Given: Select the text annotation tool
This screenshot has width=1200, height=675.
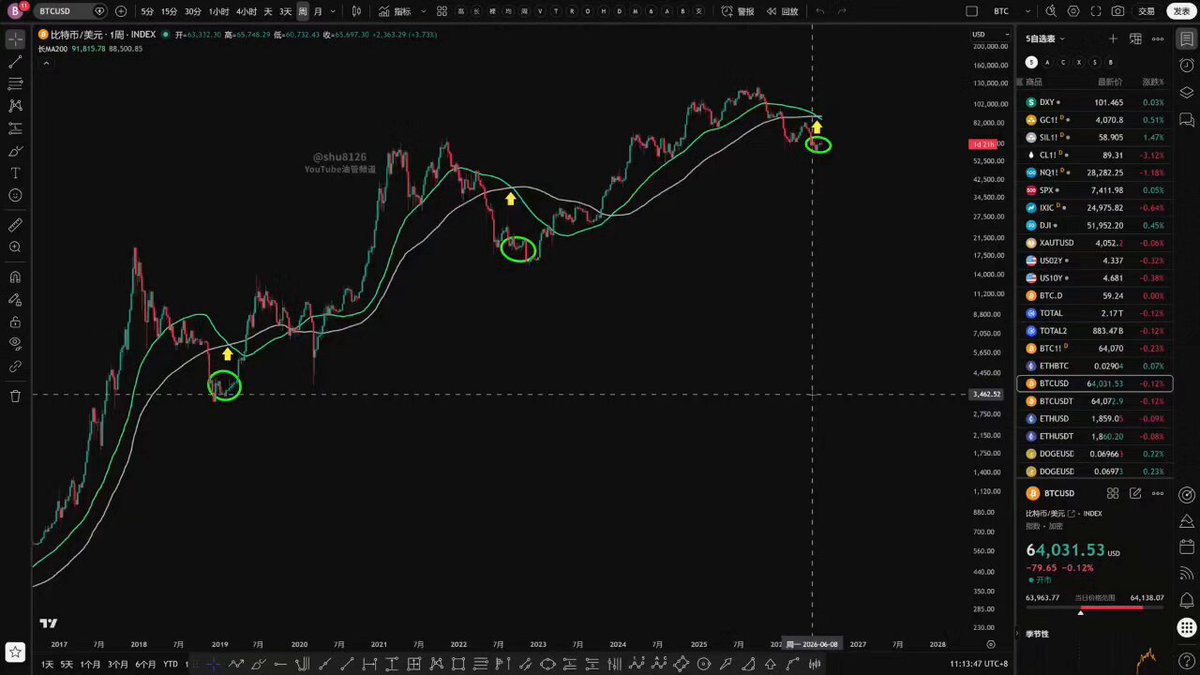Looking at the screenshot, I should (x=15, y=173).
